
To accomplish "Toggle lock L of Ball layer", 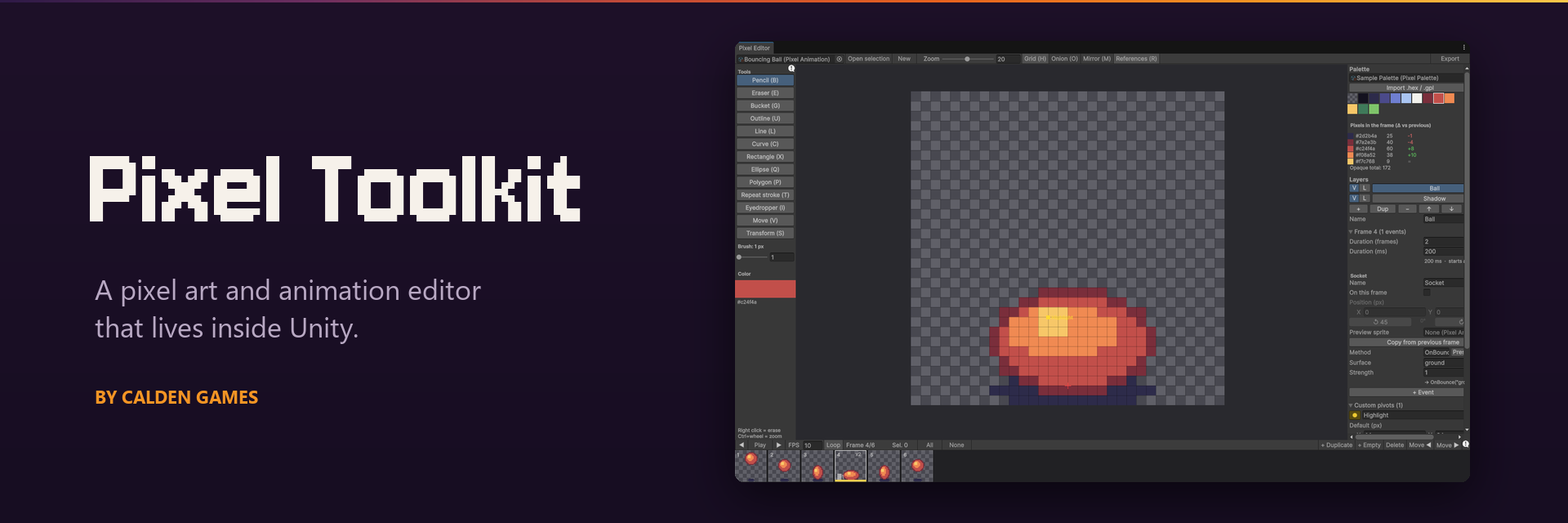I will pyautogui.click(x=1365, y=189).
